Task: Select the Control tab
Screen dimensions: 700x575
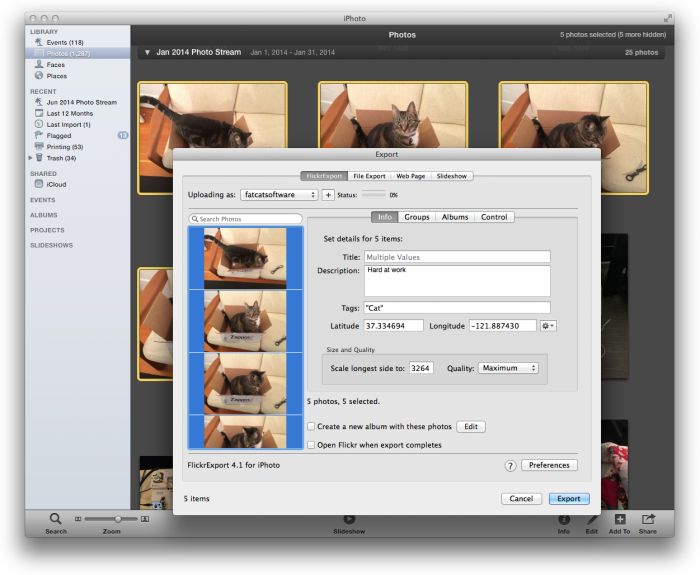Action: (494, 217)
